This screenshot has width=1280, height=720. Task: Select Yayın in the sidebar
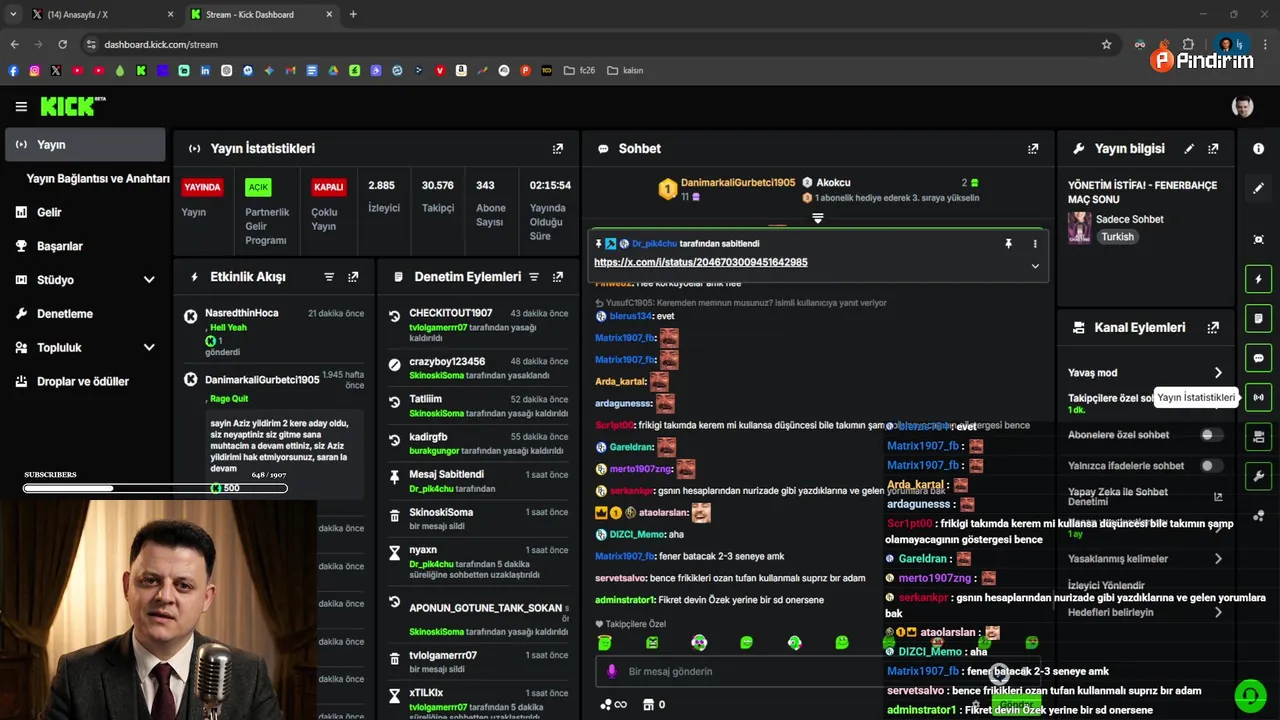(85, 145)
